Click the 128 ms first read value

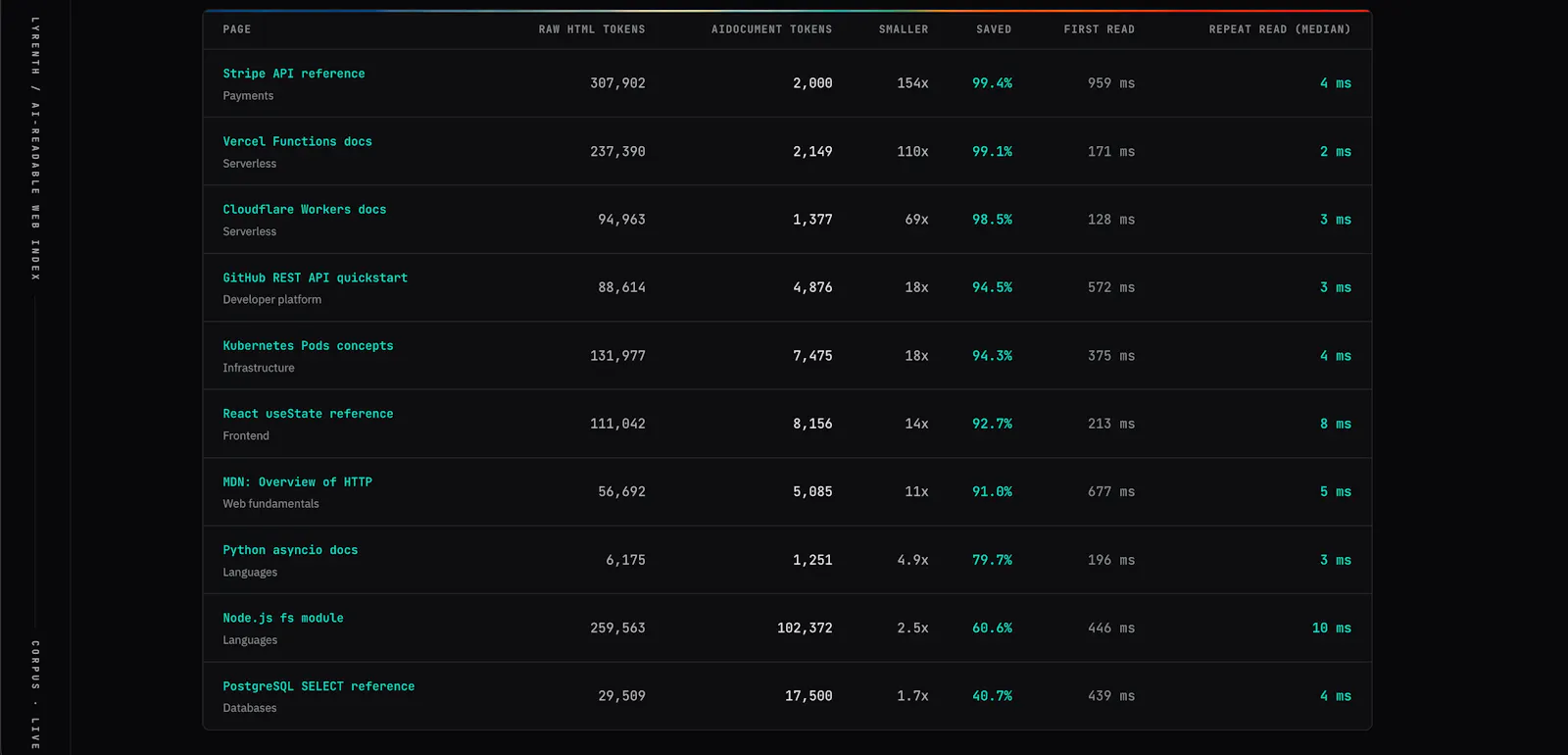pyautogui.click(x=1111, y=220)
